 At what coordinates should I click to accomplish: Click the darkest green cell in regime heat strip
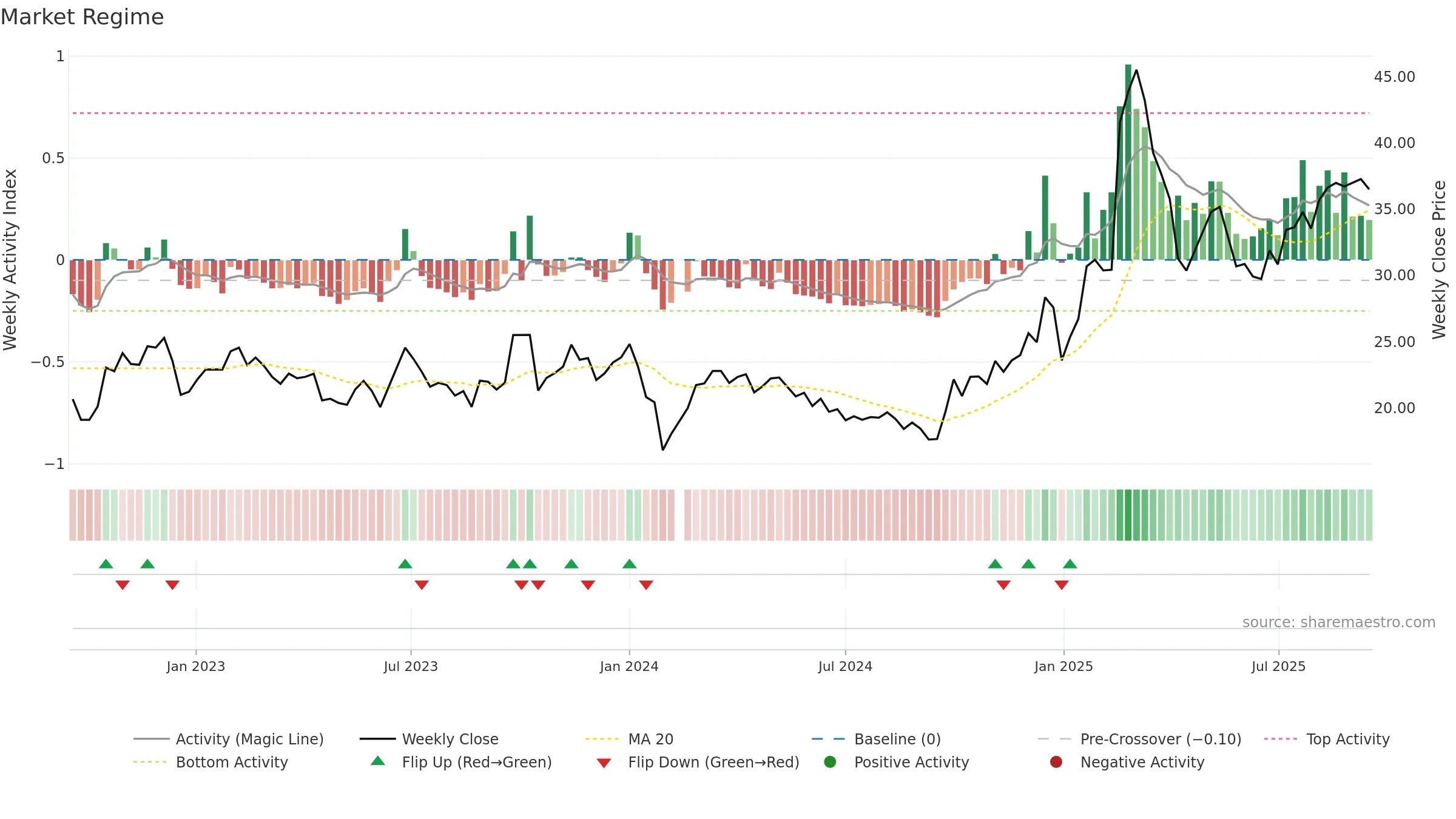[x=1128, y=515]
